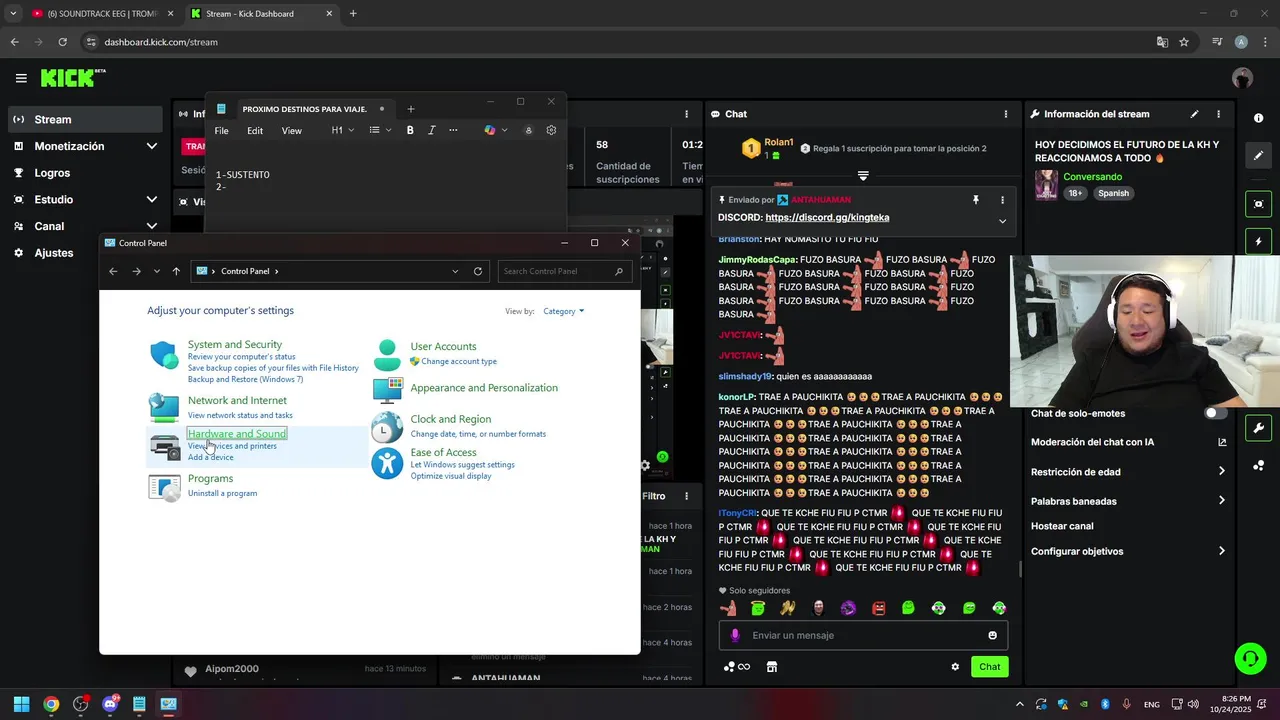Screen dimensions: 1280x720
Task: Open H1 heading dropdown in Notepad
Action: [x=342, y=130]
